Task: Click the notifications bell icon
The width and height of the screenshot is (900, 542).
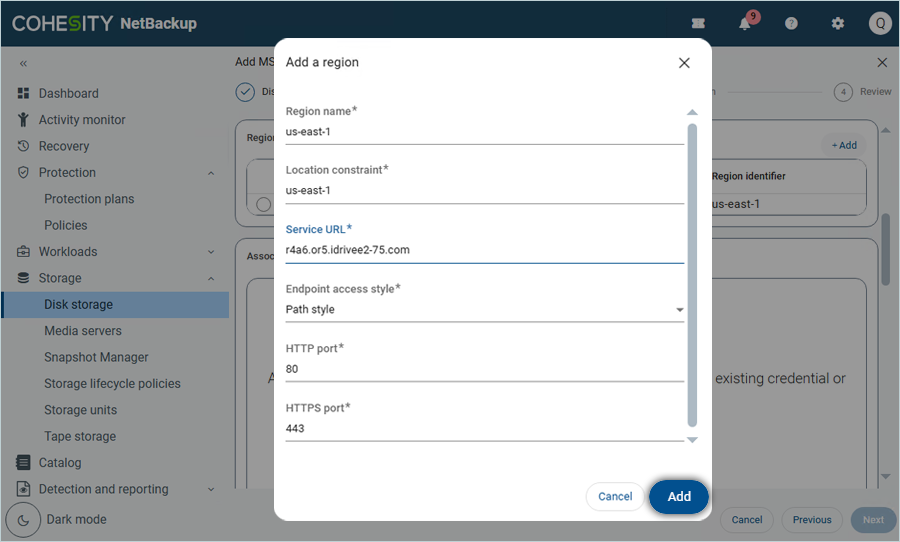Action: (x=745, y=24)
